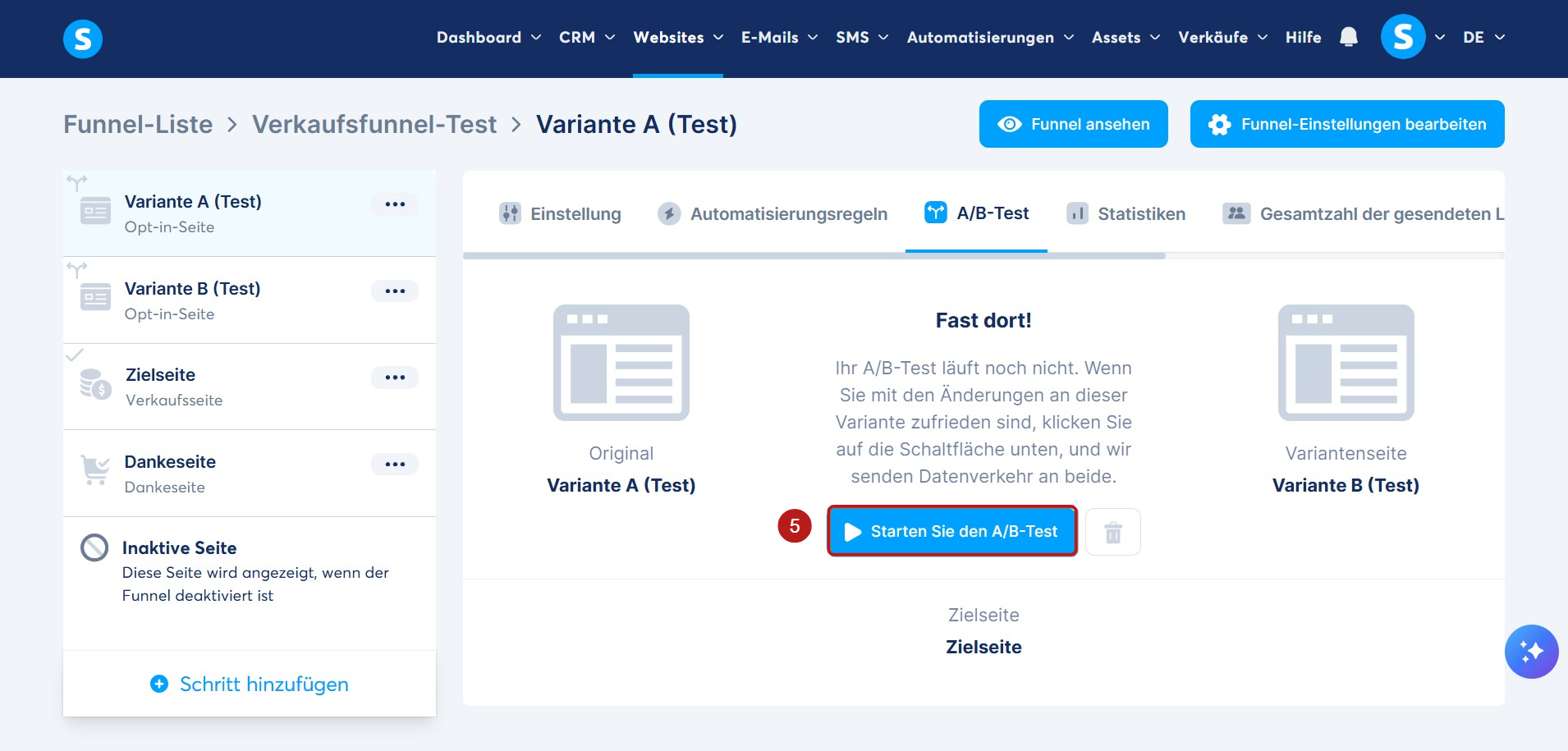Click Schritt hinzufügen to add a step
The width and height of the screenshot is (1568, 751).
point(250,684)
